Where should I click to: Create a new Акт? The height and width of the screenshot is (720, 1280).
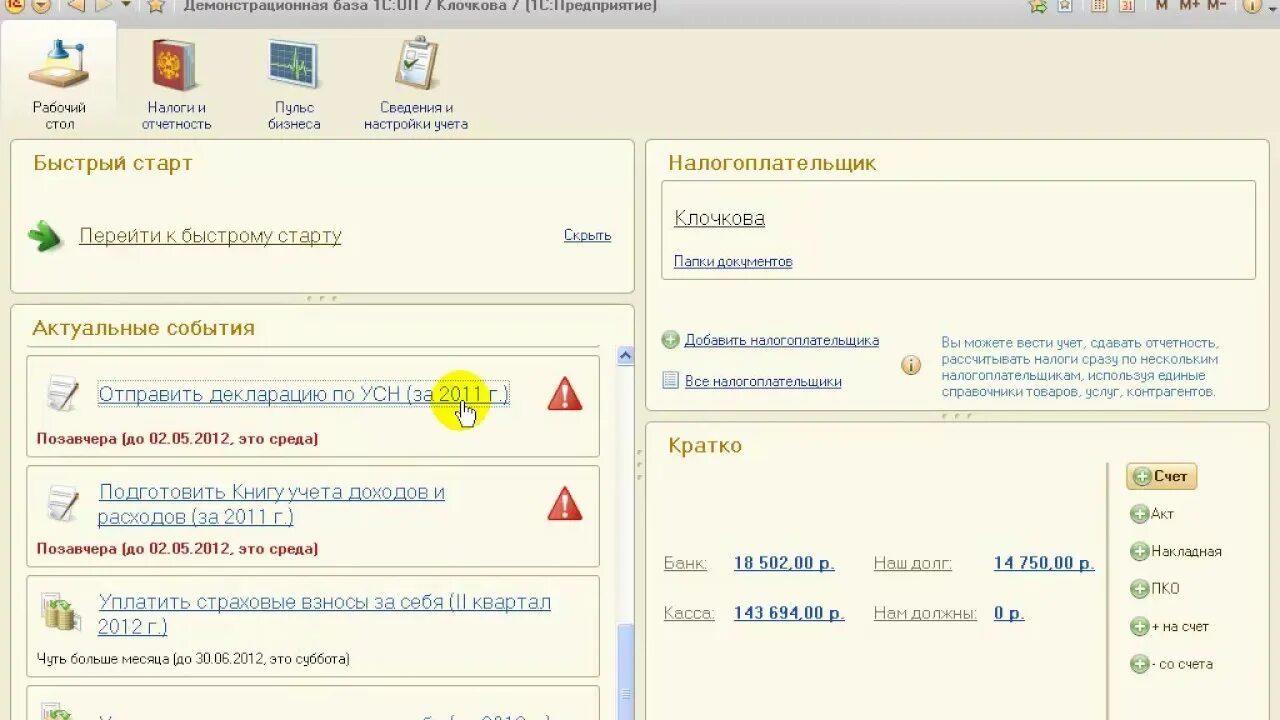(1152, 514)
